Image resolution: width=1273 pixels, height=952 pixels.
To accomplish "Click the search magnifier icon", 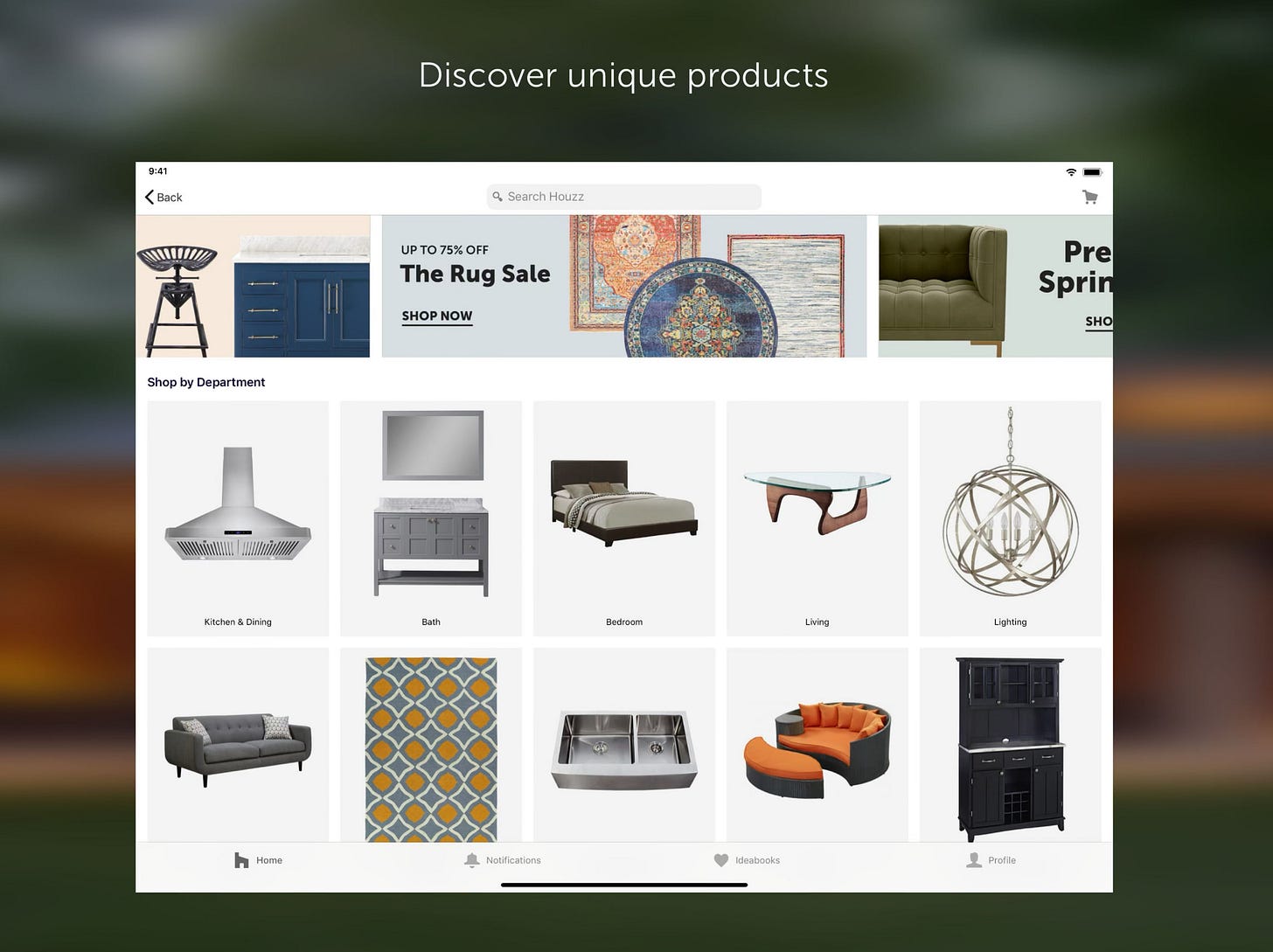I will (497, 197).
